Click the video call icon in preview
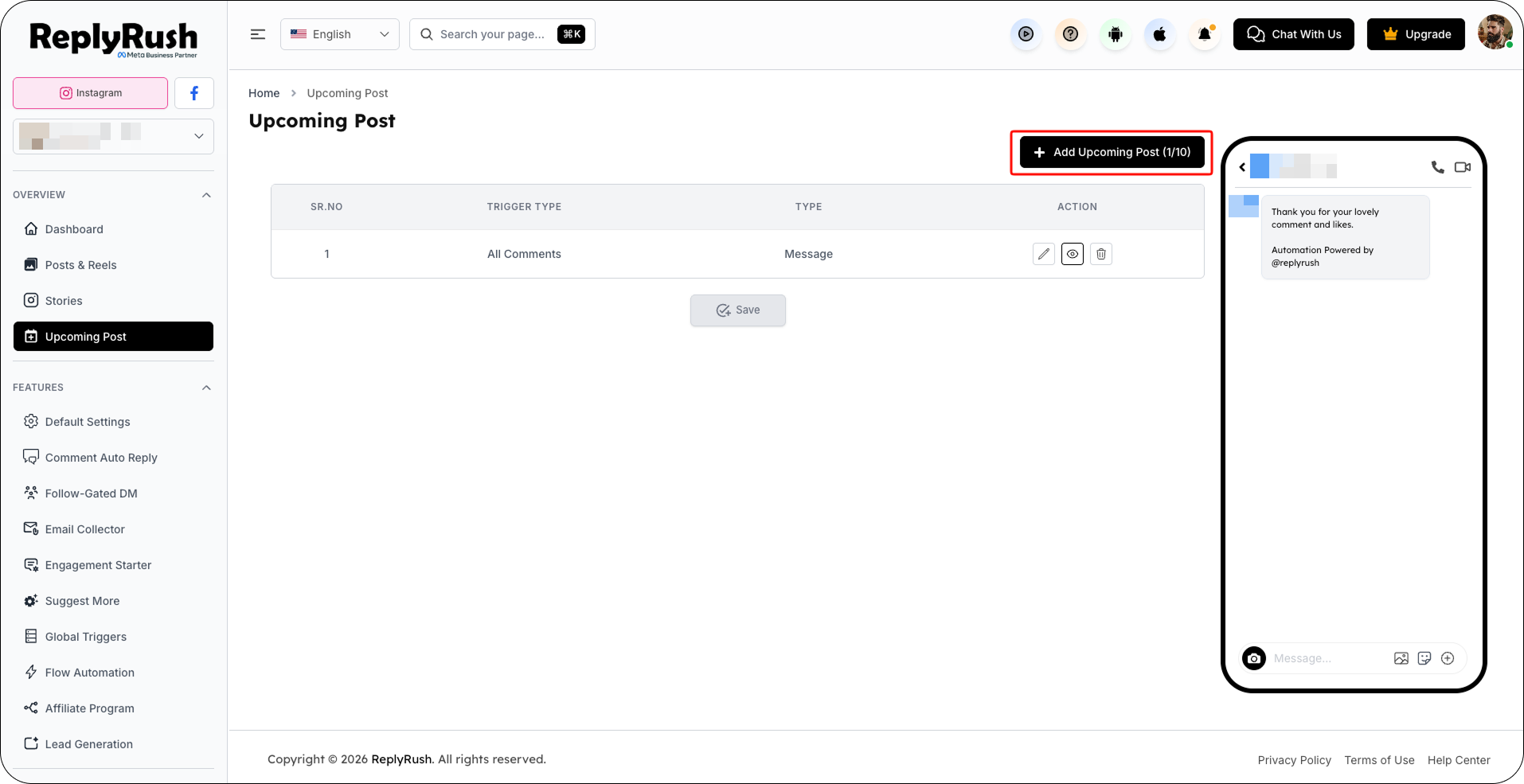This screenshot has height=784, width=1524. tap(1463, 167)
